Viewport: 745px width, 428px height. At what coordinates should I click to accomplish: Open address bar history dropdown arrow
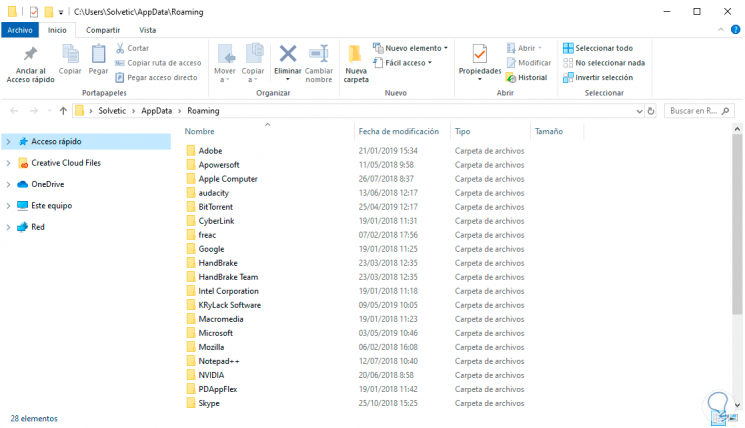pos(639,111)
